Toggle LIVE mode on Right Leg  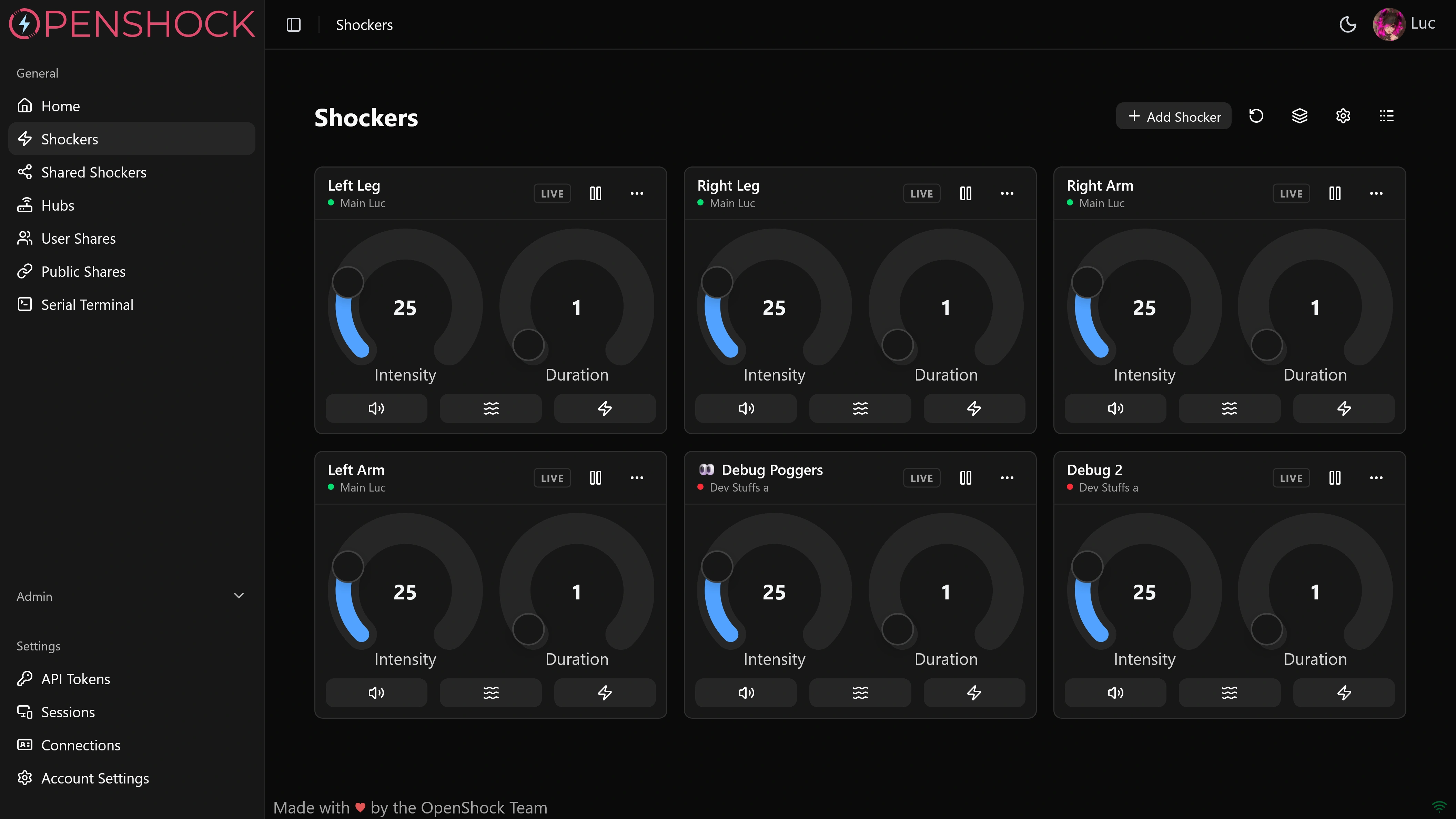922,194
